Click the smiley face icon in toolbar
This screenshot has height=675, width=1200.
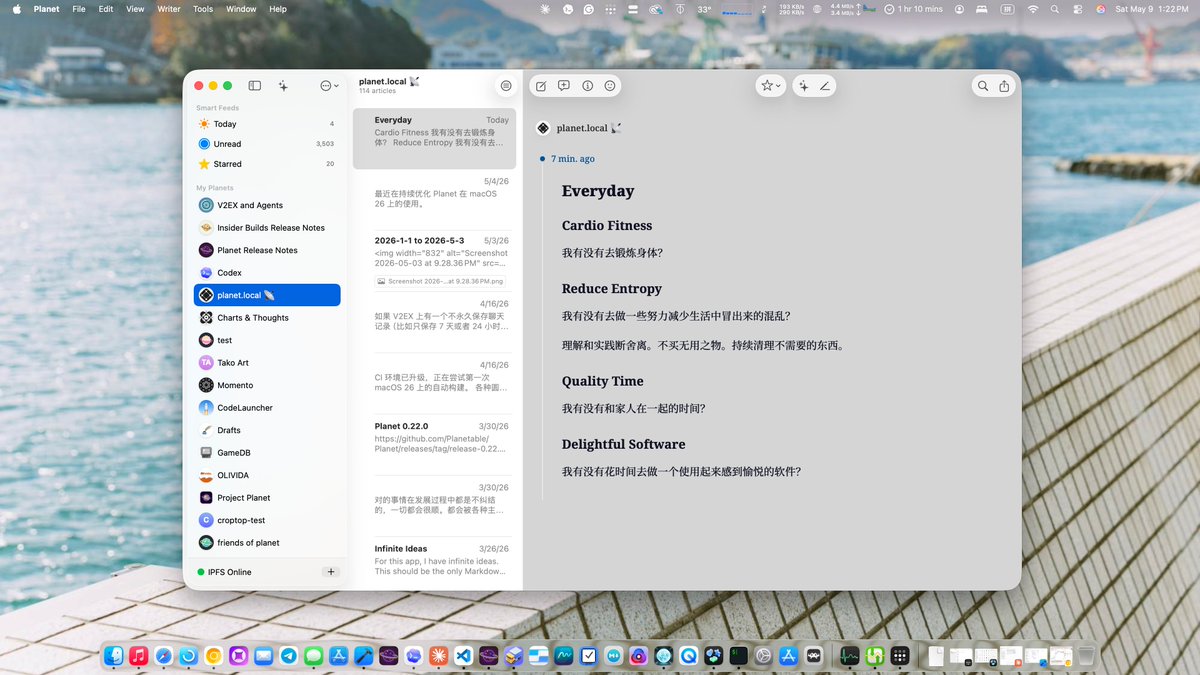point(610,86)
